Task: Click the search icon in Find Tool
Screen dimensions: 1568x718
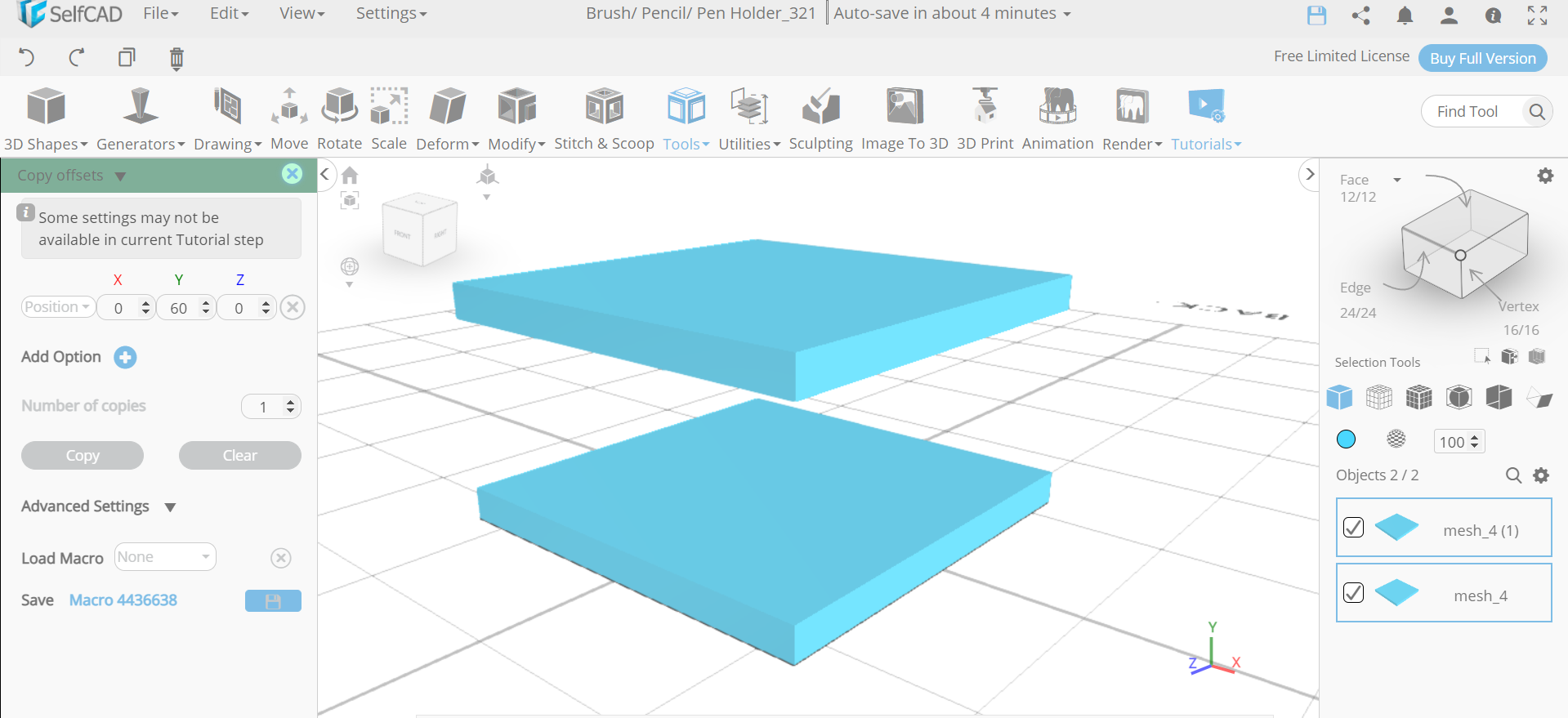Action: click(x=1536, y=111)
